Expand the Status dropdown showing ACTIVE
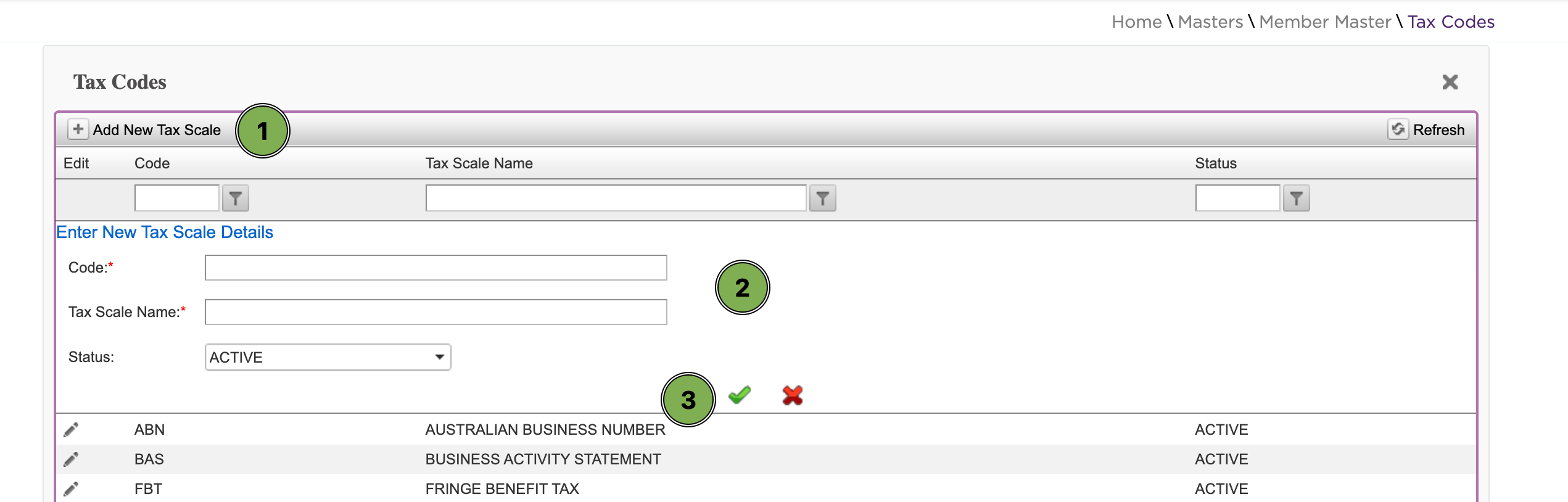 point(328,357)
